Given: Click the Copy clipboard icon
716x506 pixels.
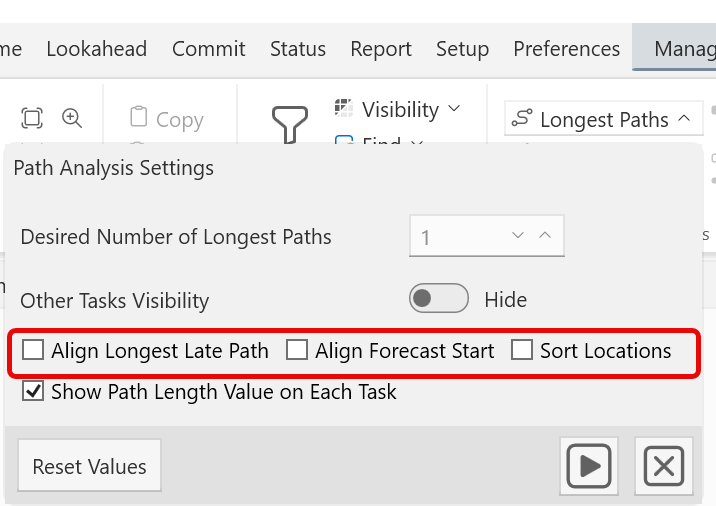Looking at the screenshot, I should click(139, 118).
